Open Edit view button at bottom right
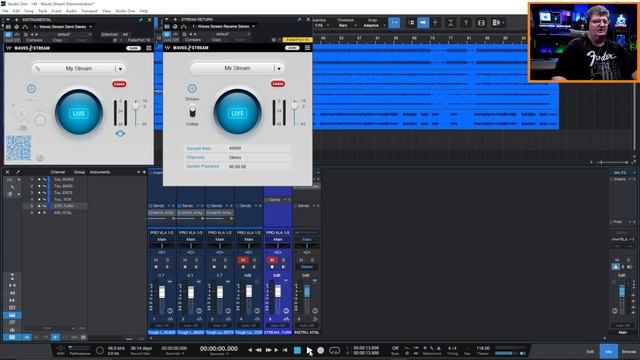The image size is (640, 360). pyautogui.click(x=590, y=351)
